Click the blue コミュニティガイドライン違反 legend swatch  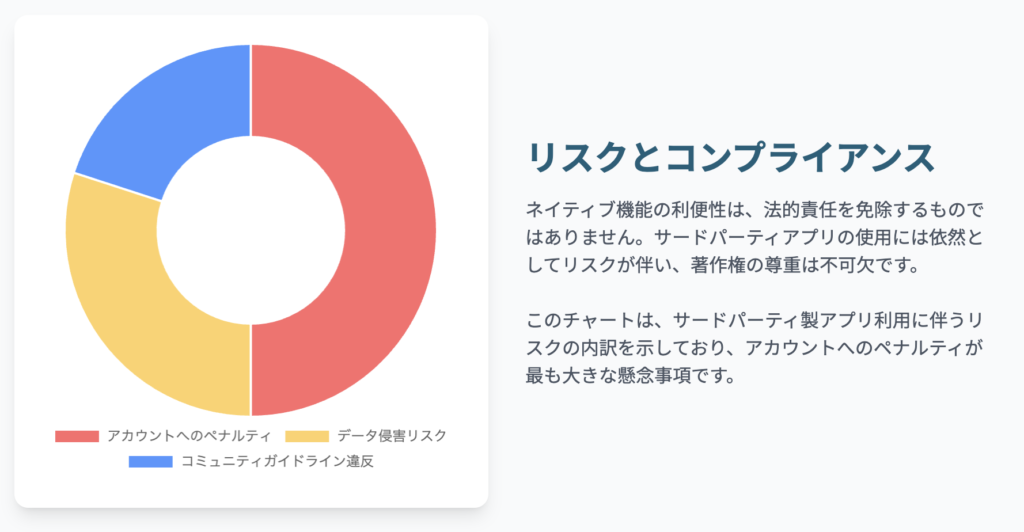click(x=151, y=462)
